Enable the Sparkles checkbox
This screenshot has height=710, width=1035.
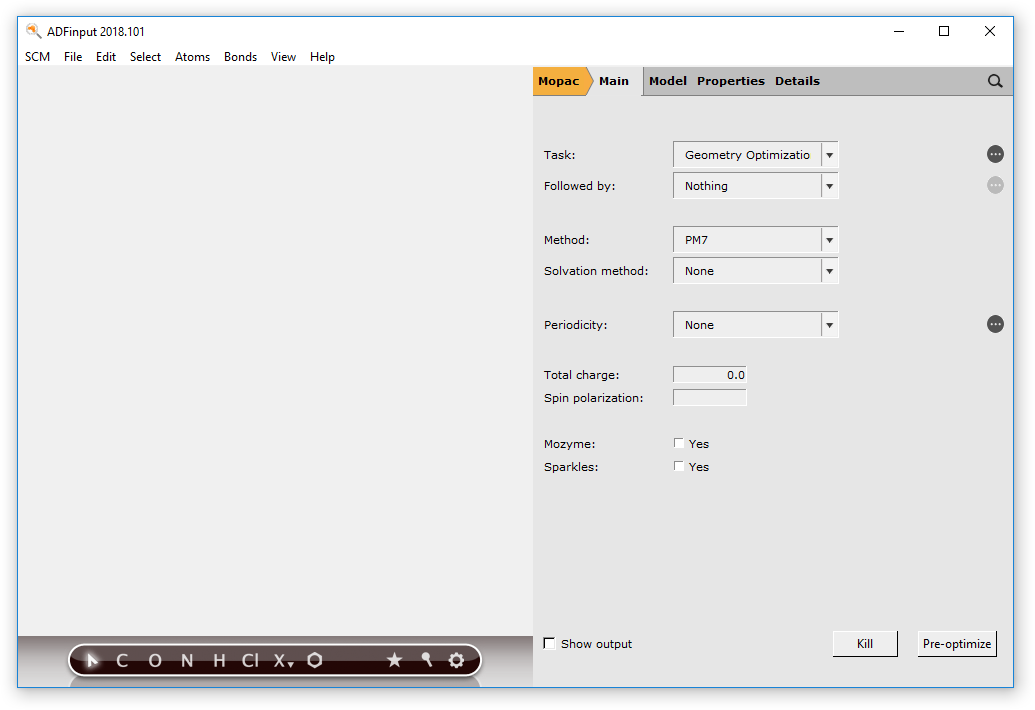coord(679,467)
